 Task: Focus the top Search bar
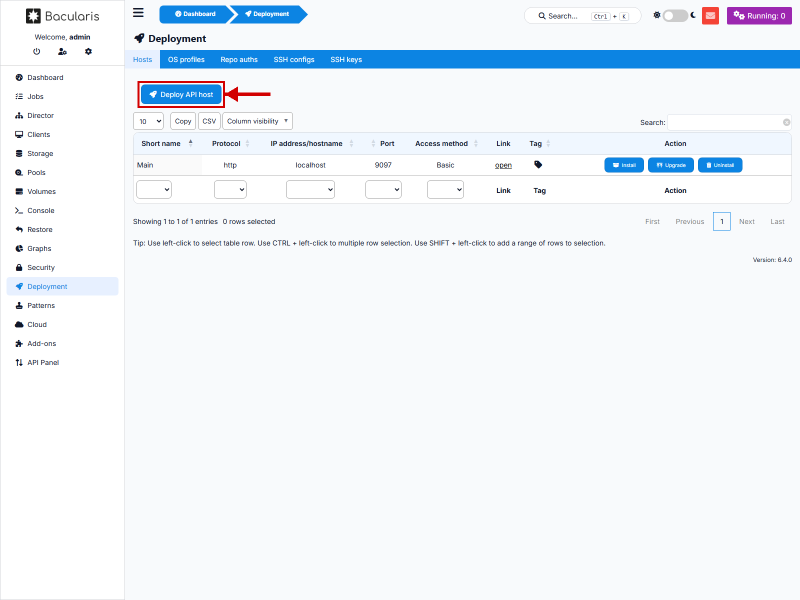coord(583,16)
